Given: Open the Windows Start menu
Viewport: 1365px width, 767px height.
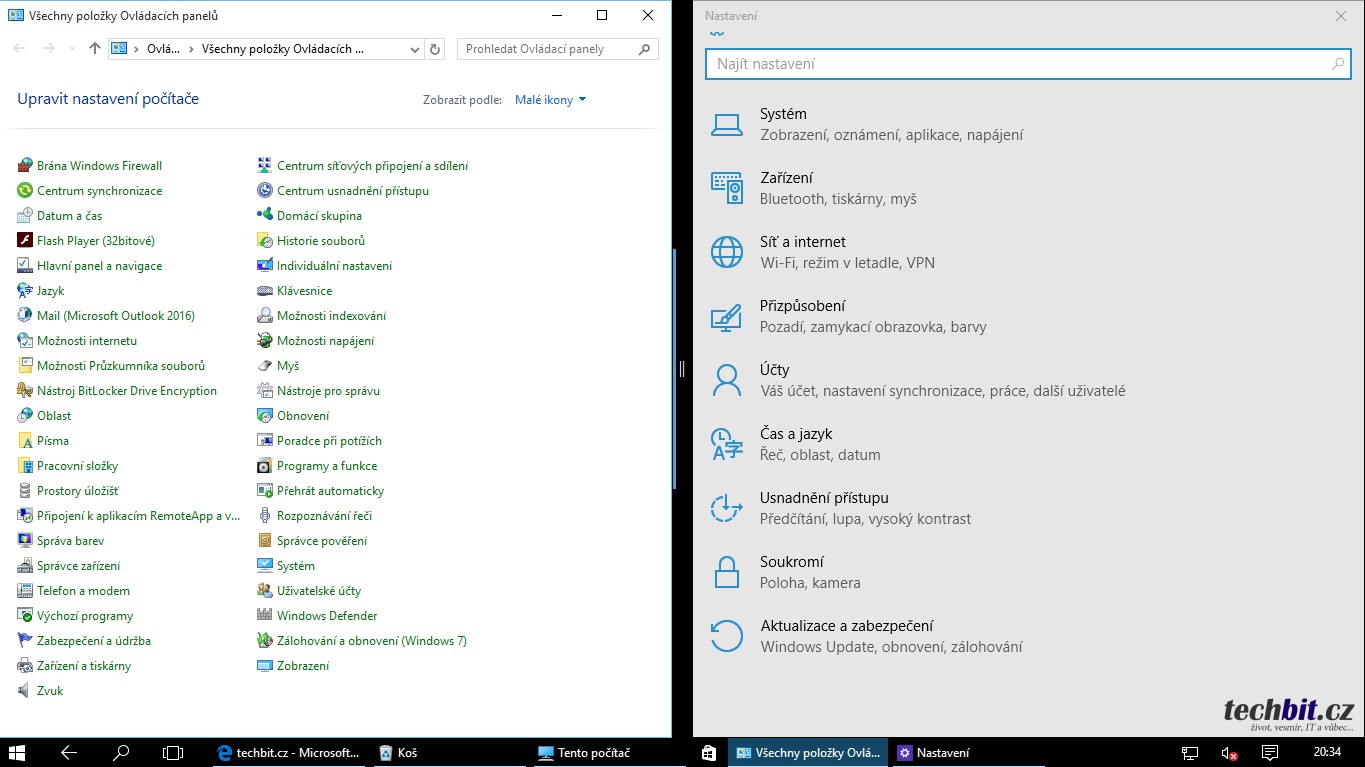Looking at the screenshot, I should pos(18,753).
